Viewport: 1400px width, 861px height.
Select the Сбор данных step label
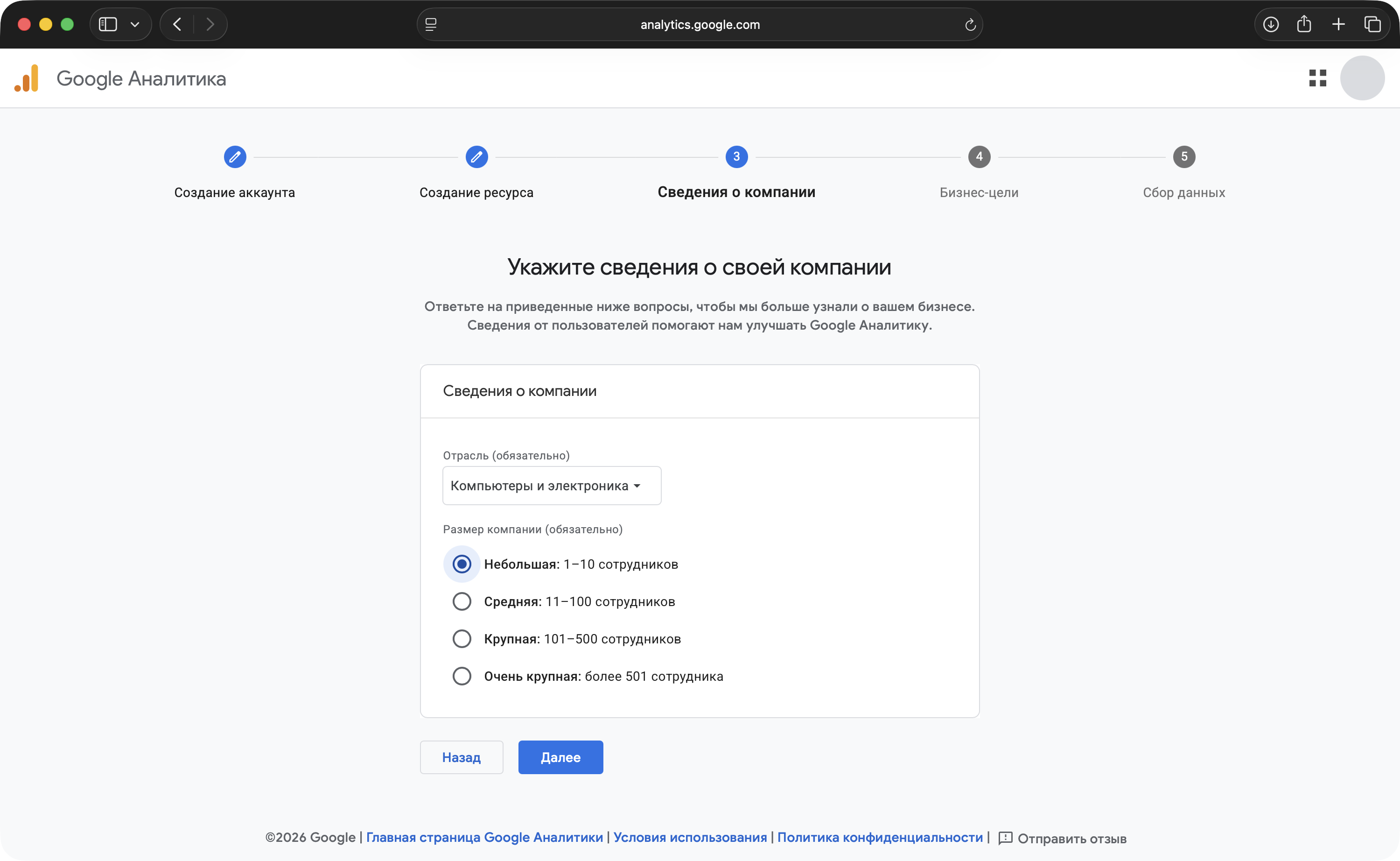click(1184, 192)
